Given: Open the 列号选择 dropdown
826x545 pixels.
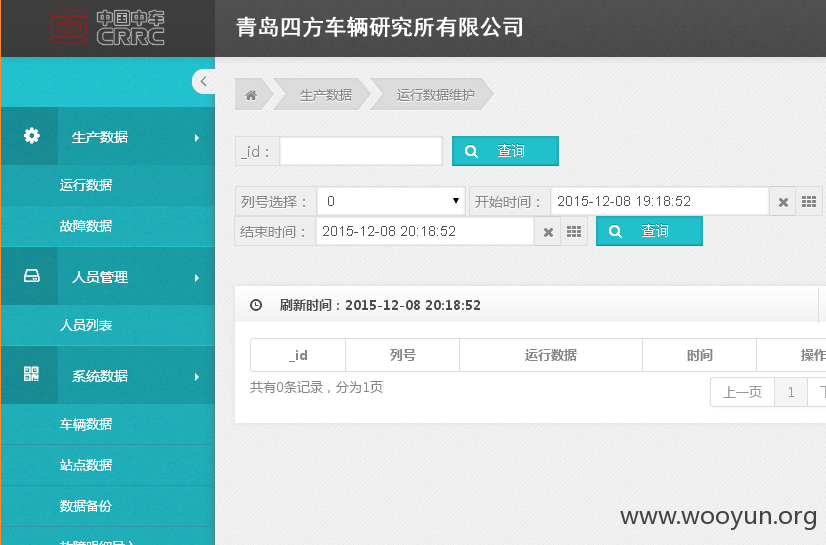Looking at the screenshot, I should [391, 202].
